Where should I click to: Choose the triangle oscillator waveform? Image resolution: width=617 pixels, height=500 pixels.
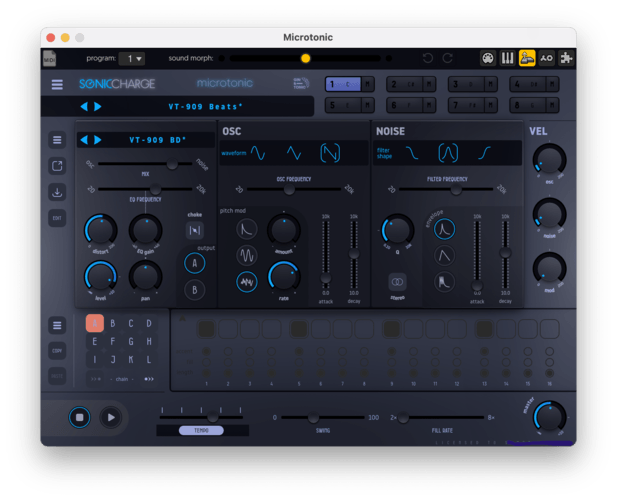[x=294, y=153]
